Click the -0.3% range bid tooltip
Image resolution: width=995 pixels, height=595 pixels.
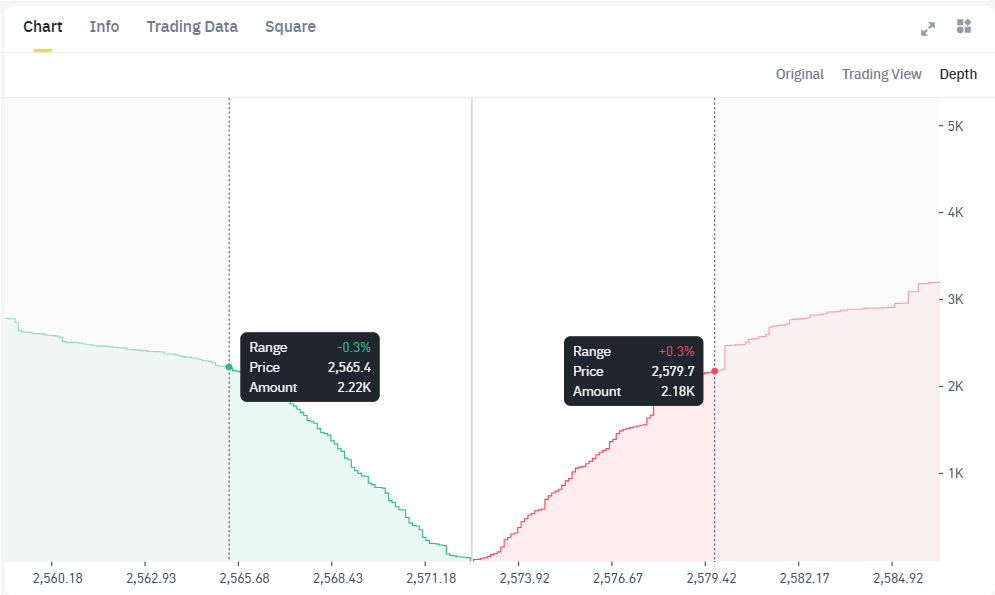point(310,367)
